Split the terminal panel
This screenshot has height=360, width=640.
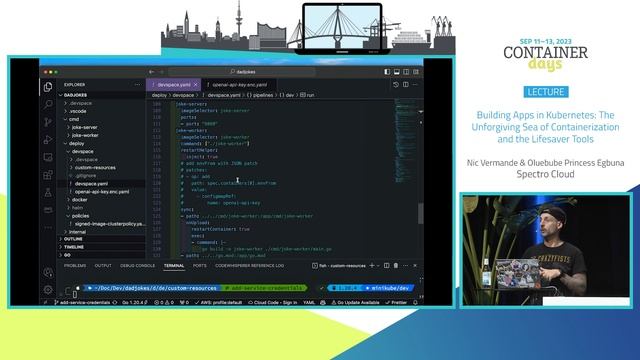[387, 266]
